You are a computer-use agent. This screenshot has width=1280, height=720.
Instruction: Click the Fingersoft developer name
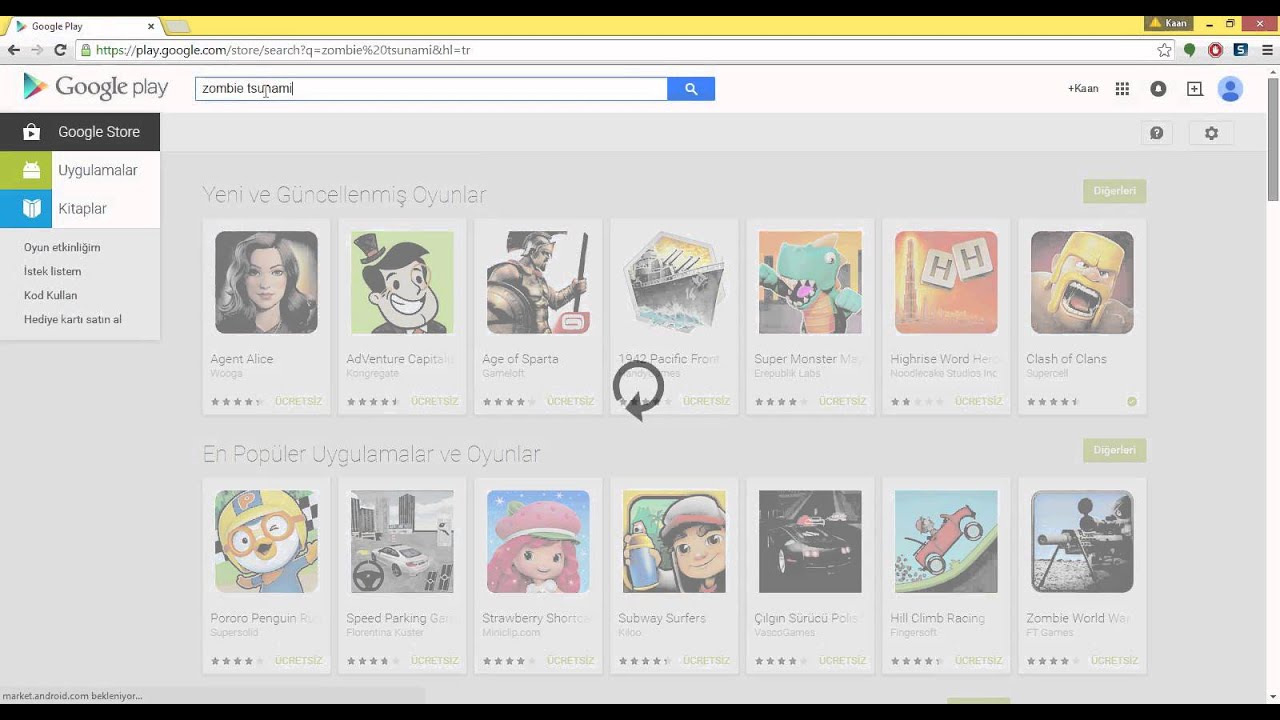912,633
